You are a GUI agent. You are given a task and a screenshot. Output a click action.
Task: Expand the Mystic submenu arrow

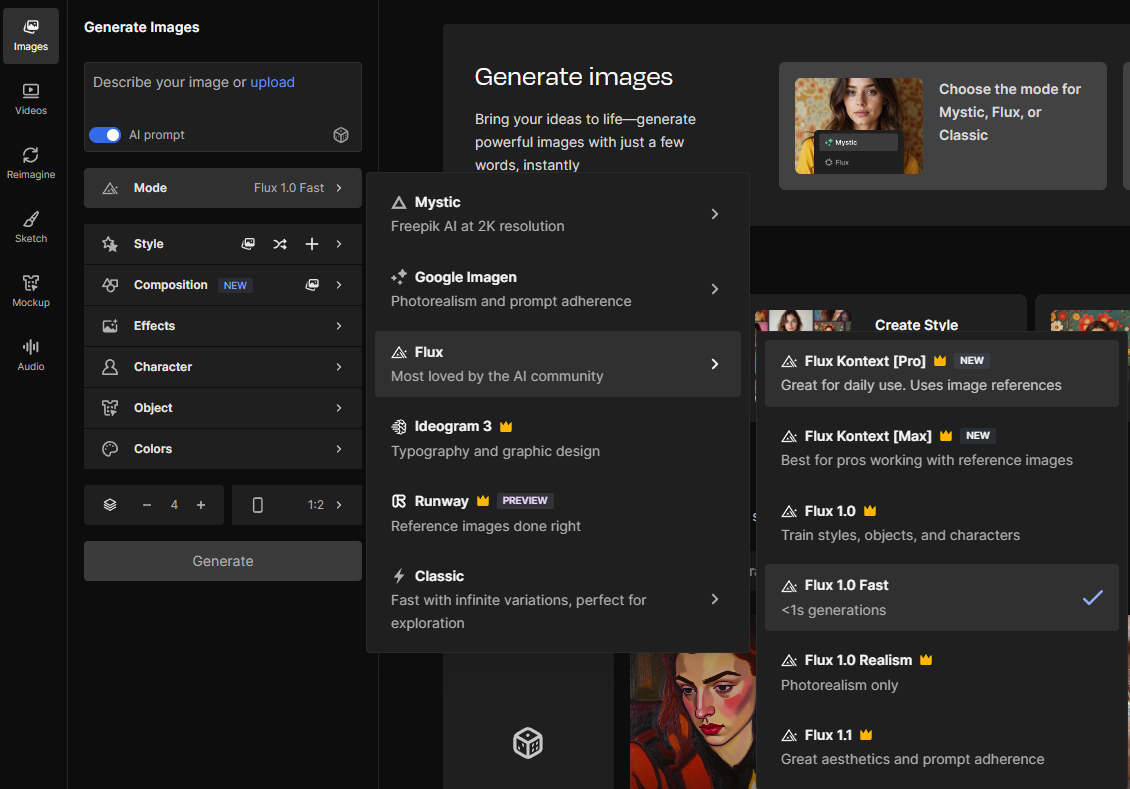click(x=714, y=214)
